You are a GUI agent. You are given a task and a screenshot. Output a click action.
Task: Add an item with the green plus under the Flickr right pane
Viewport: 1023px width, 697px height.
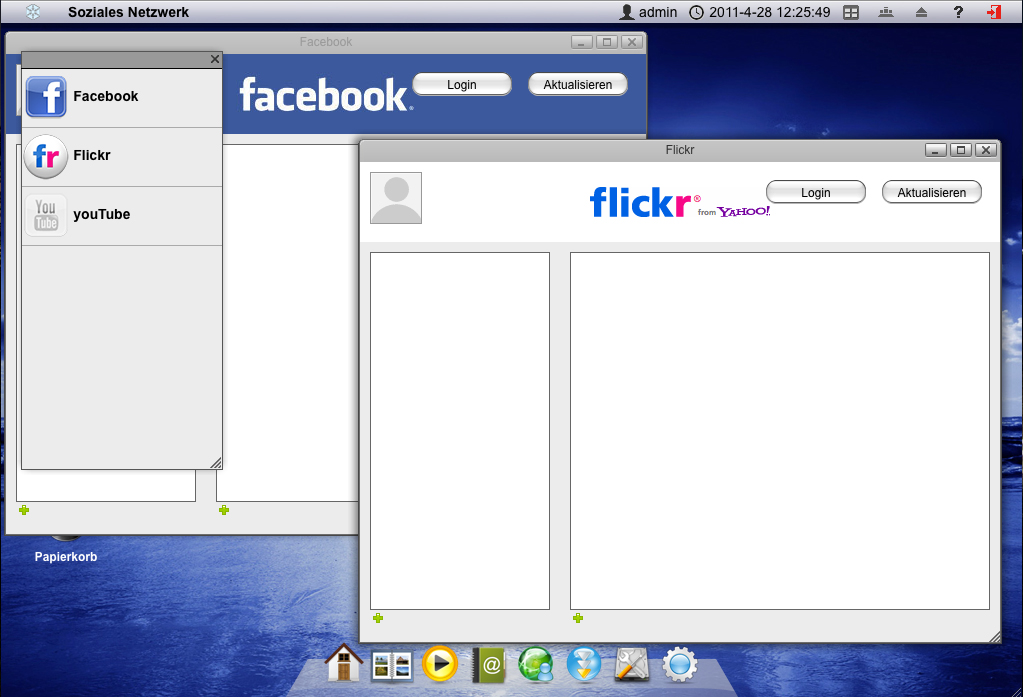pos(577,618)
